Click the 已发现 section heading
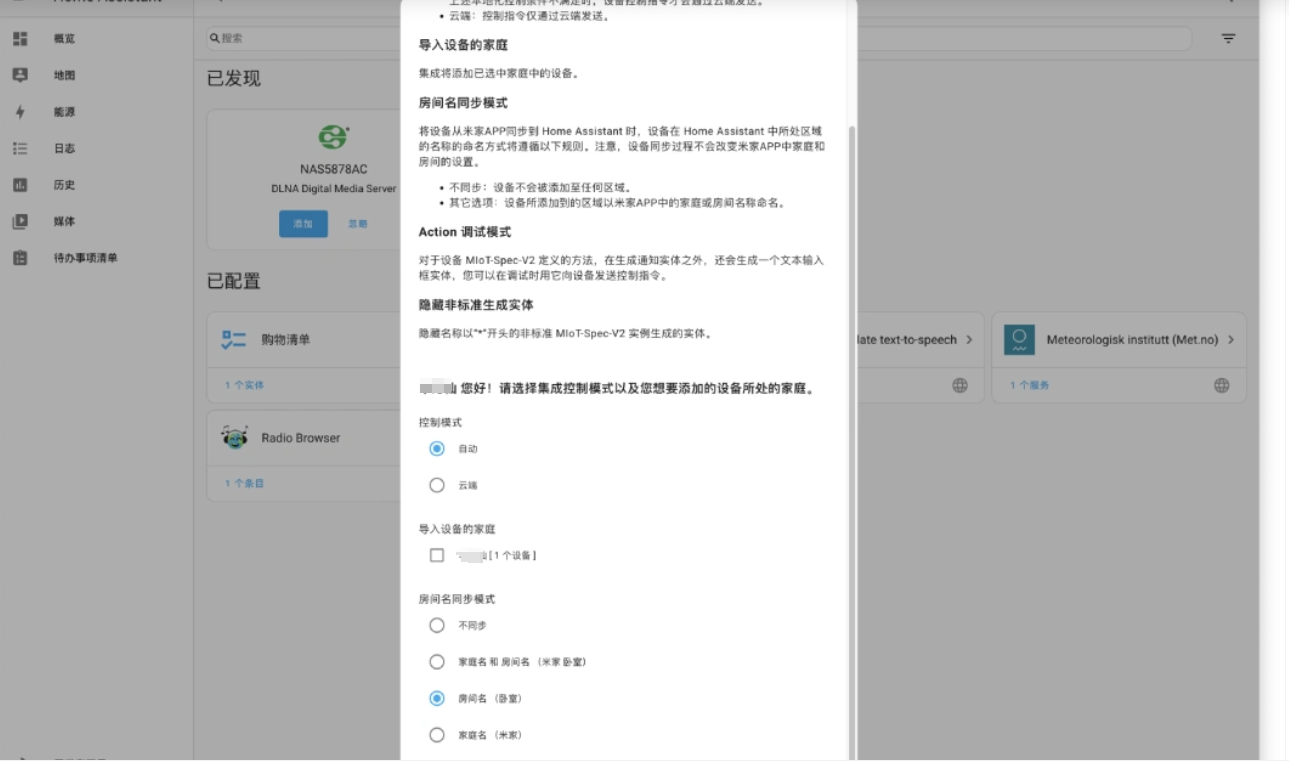The width and height of the screenshot is (1289, 761). click(234, 78)
